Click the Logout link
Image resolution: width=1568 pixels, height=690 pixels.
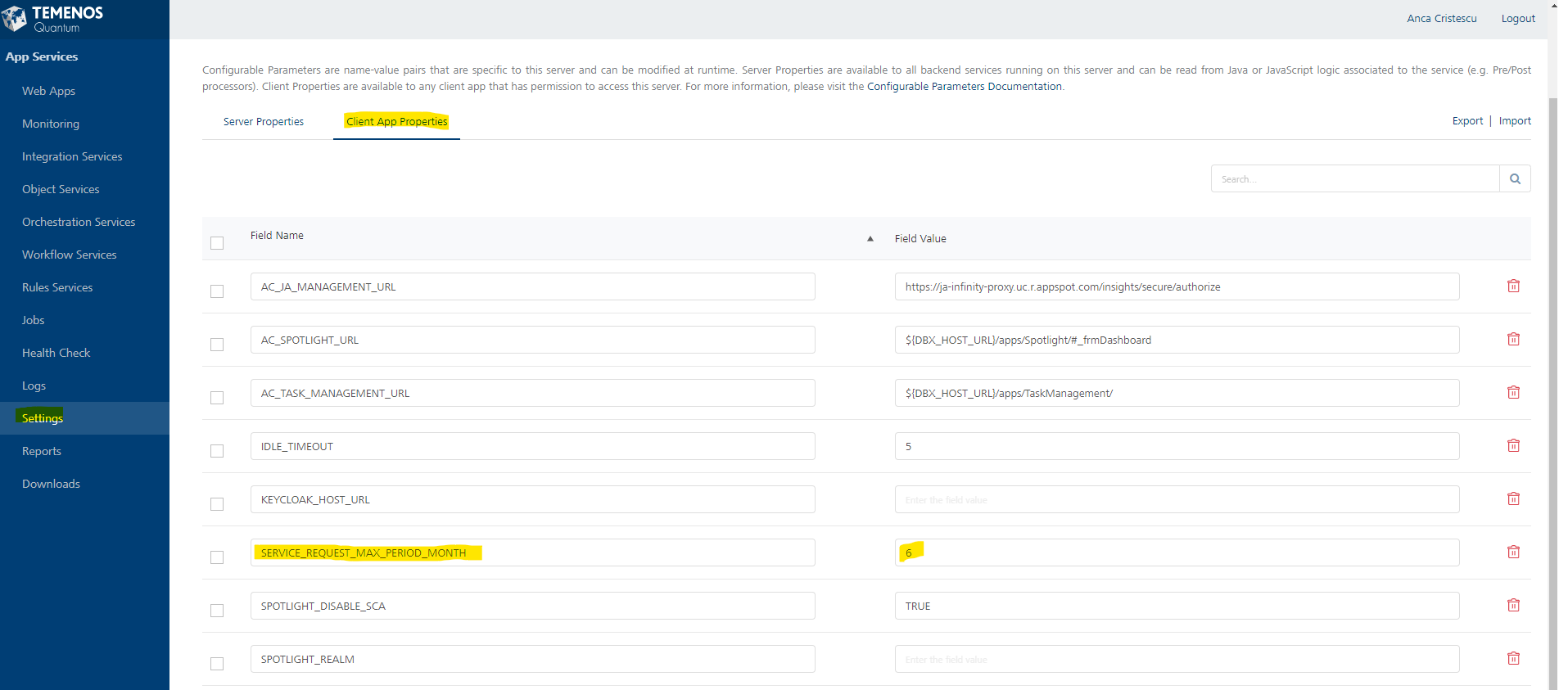coord(1517,19)
